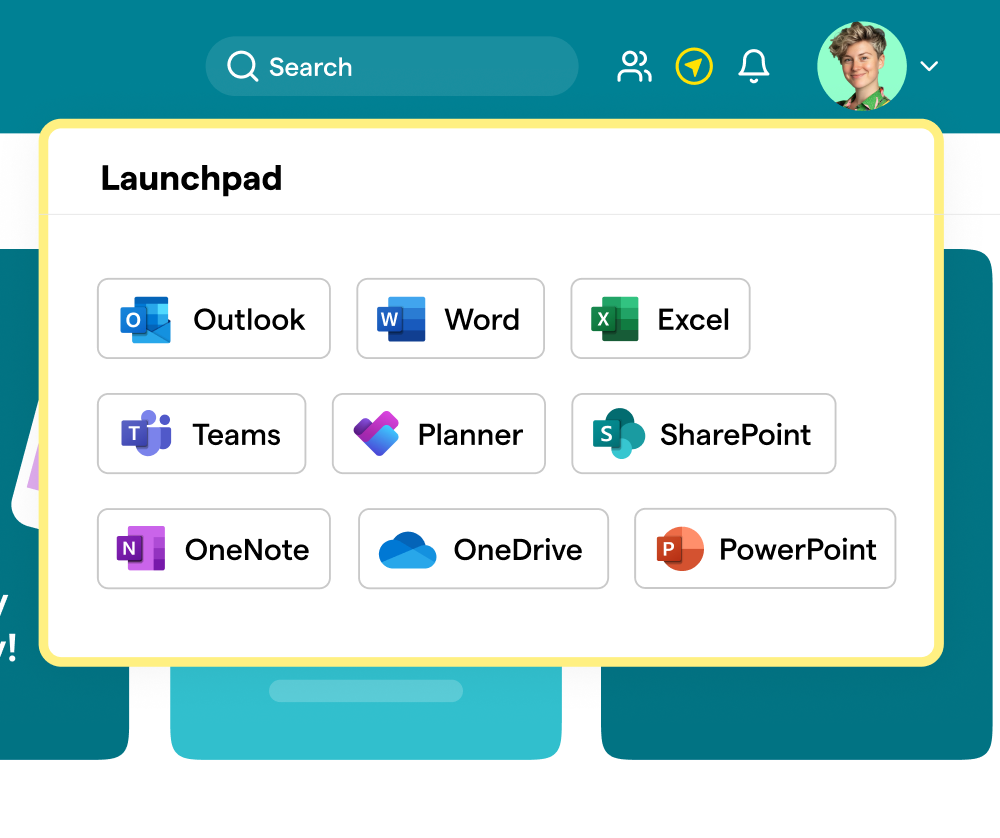Open the notifications bell icon
The width and height of the screenshot is (1000, 838).
(754, 66)
